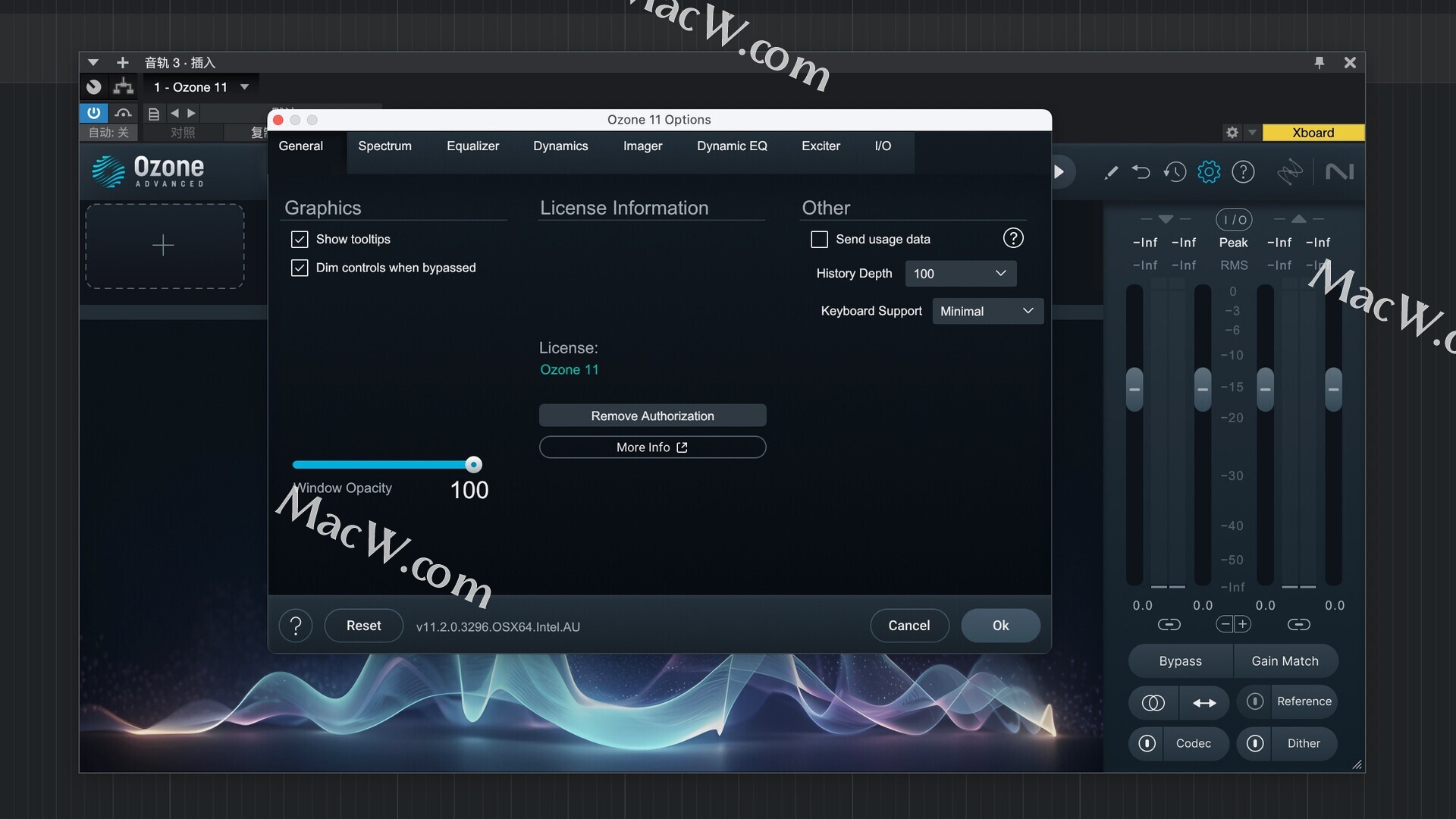Click the sidechain arc icon
The image size is (1456, 819).
(123, 114)
